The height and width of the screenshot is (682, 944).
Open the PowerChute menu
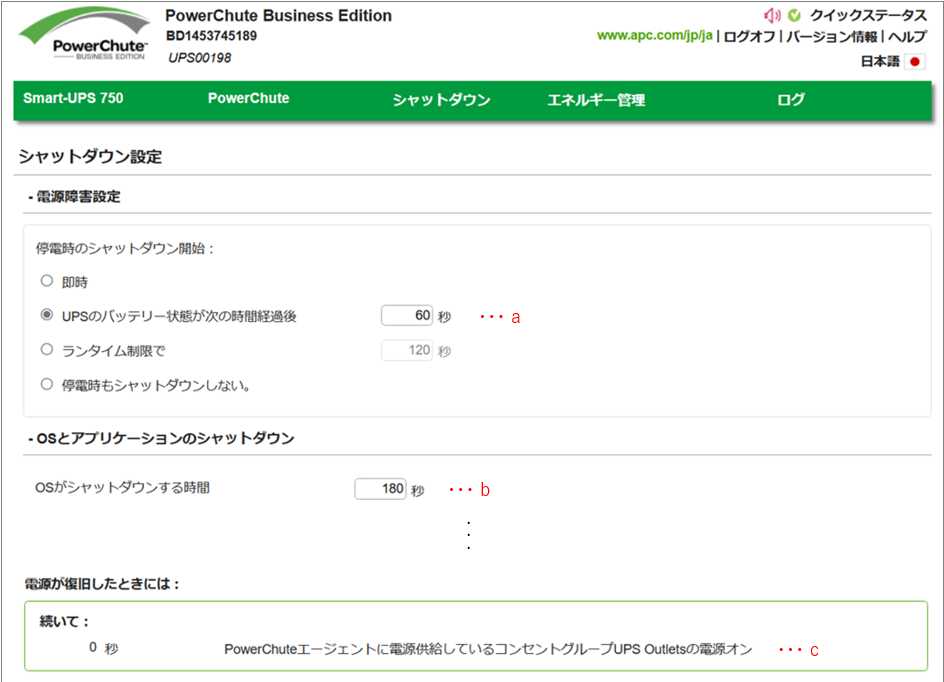tap(249, 99)
